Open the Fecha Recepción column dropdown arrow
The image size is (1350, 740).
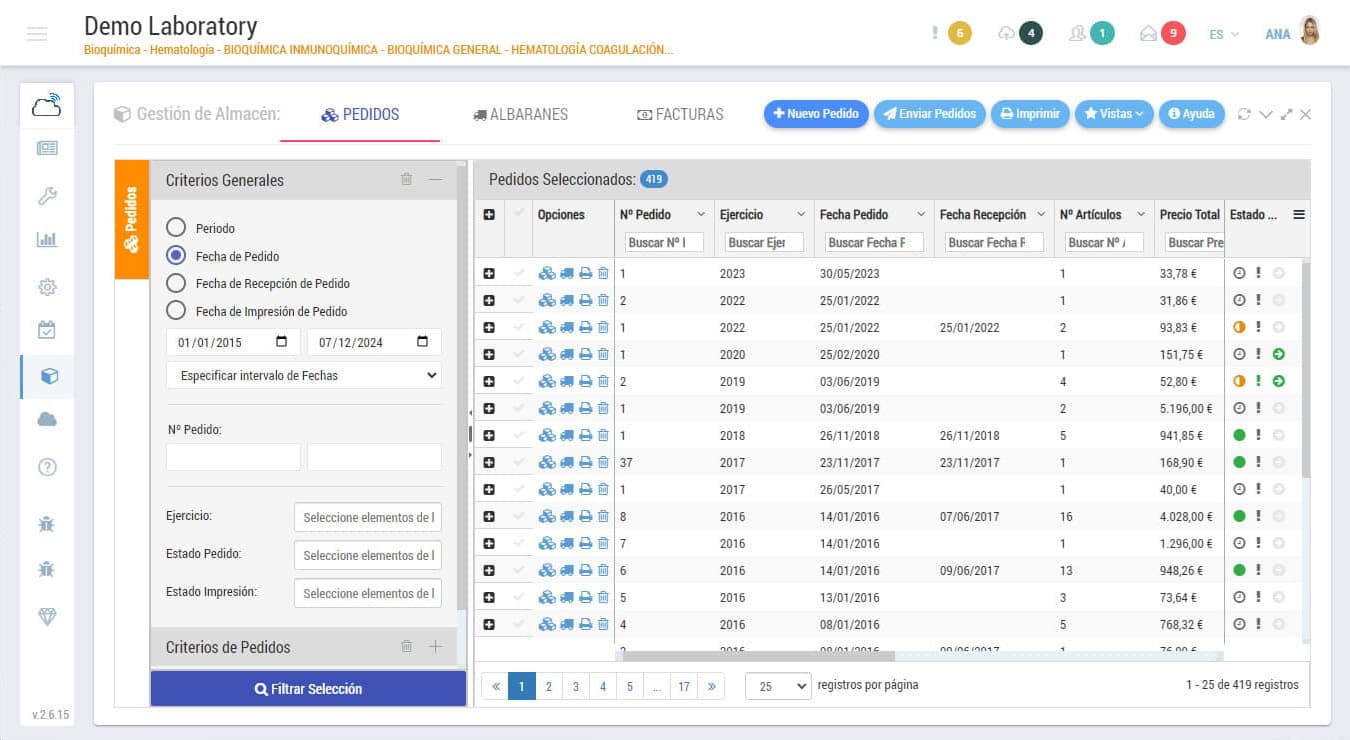(1040, 214)
